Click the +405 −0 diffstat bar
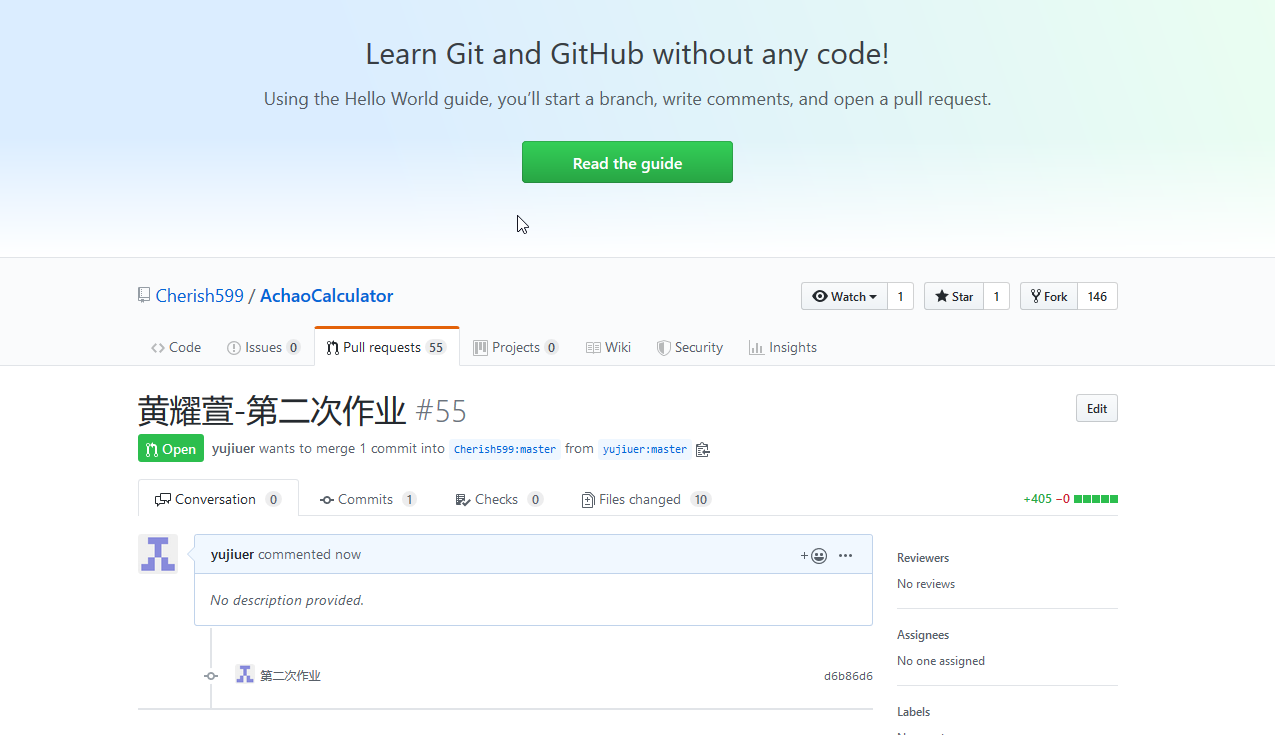Screen dimensions: 1275x735 (1070, 499)
